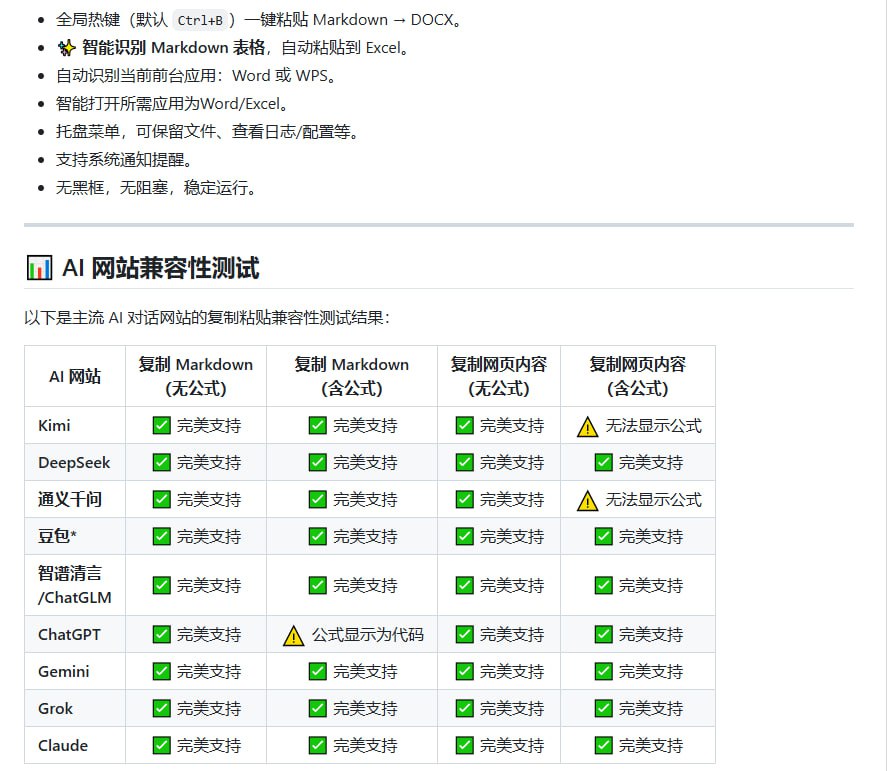This screenshot has width=888, height=771.
Task: Click Gemini's checkmark in the last column
Action: [602, 671]
